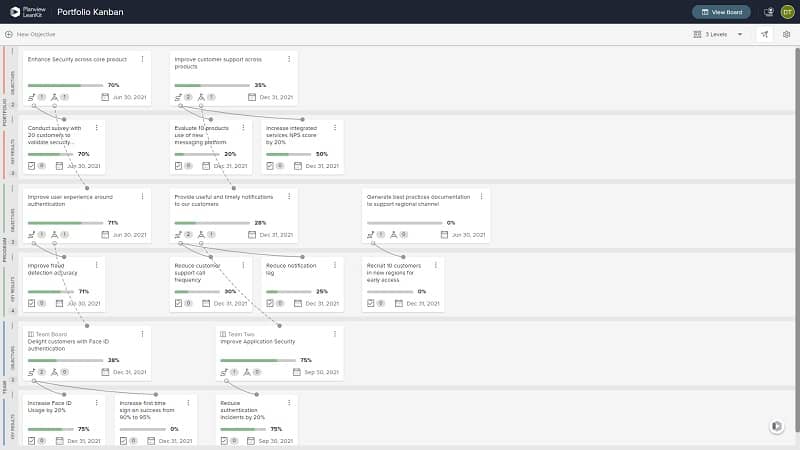Click calendar icon on Increase integrated services card

coord(298,166)
